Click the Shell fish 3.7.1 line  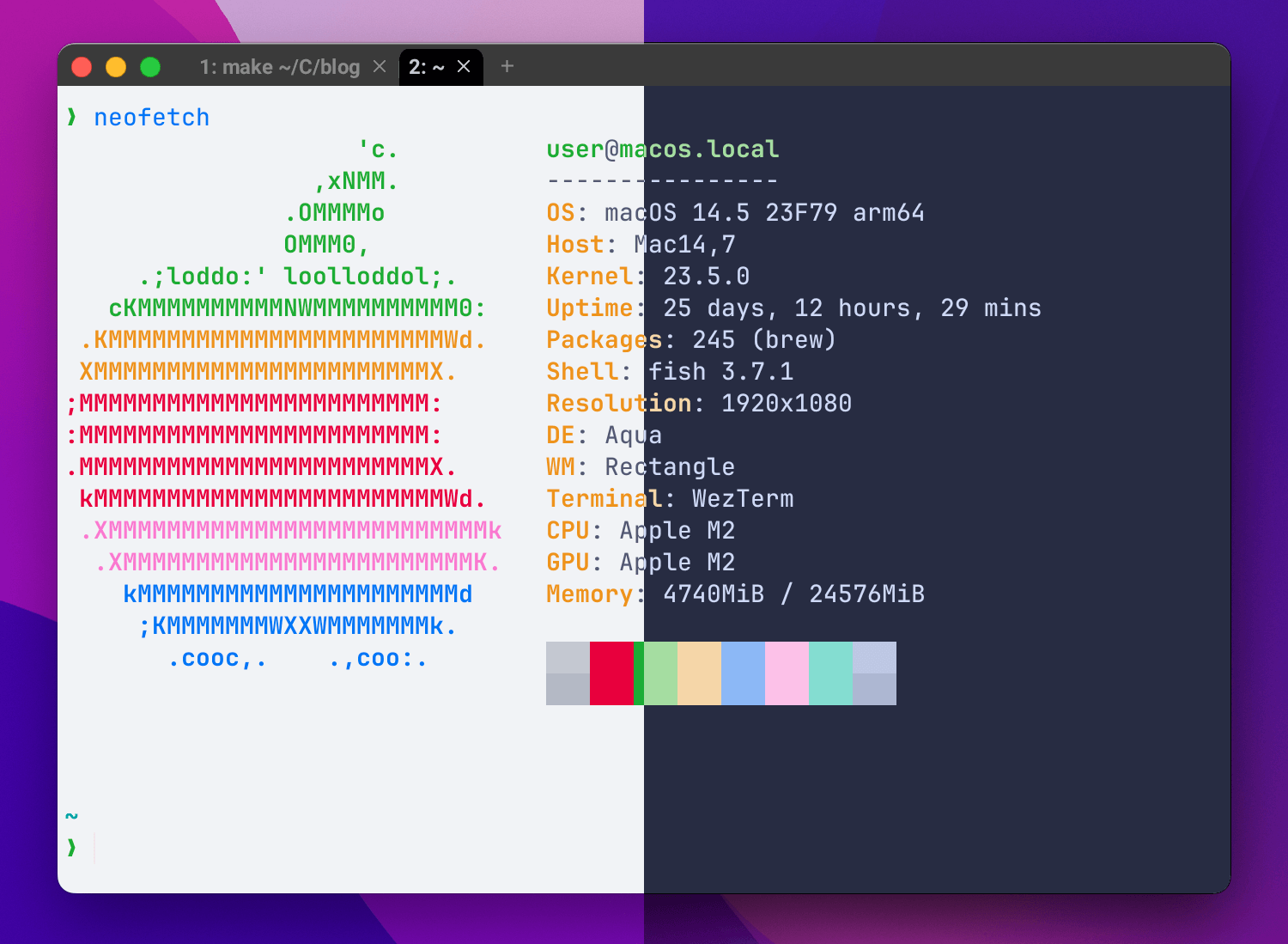point(670,372)
